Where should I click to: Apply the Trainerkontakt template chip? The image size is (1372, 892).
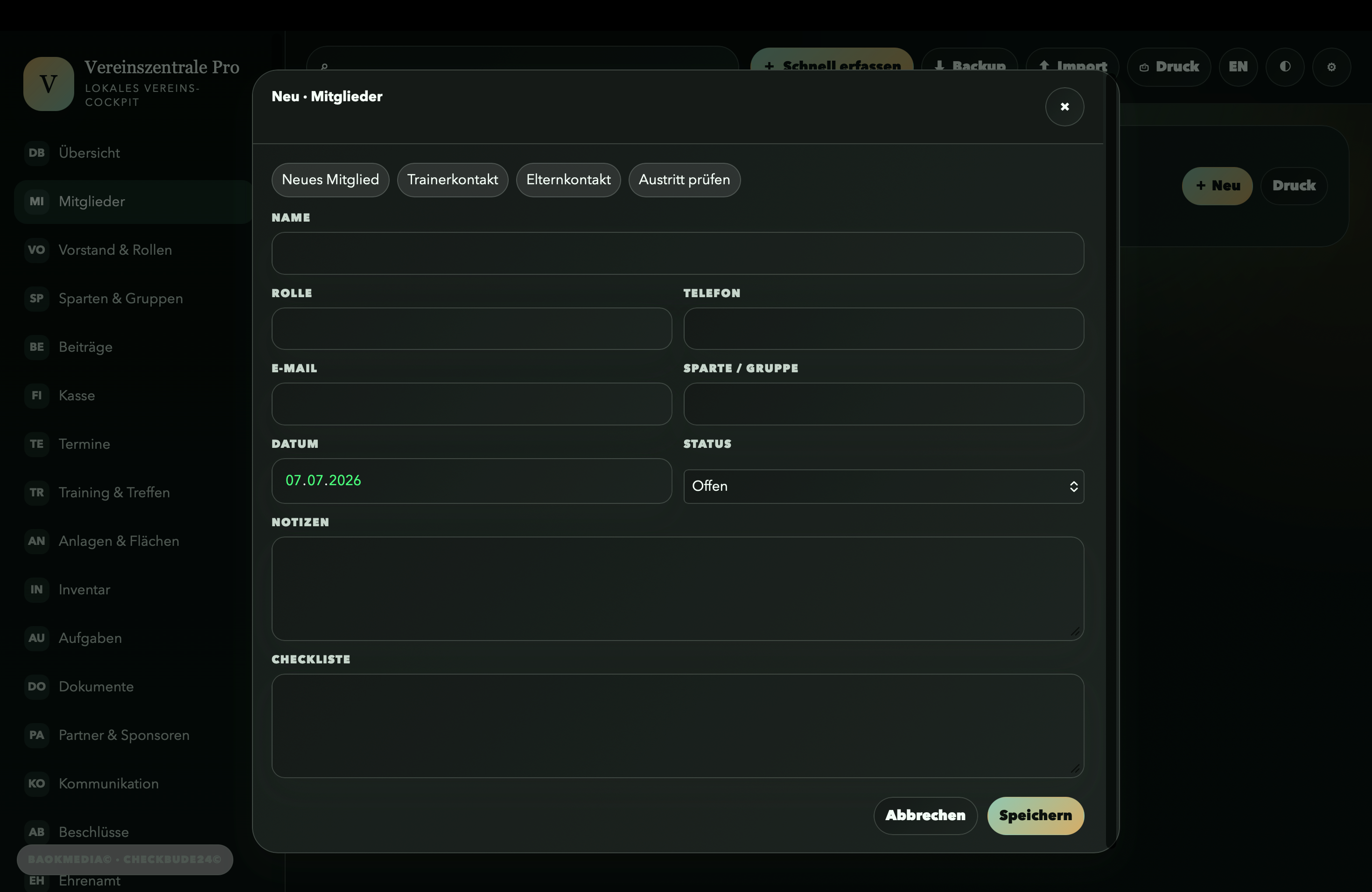(453, 180)
